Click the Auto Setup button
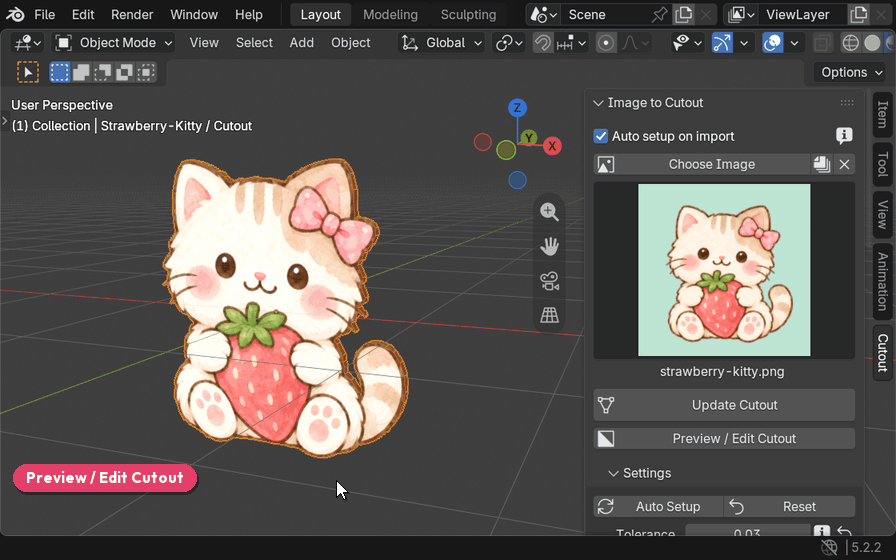Viewport: 896px width, 560px height. pyautogui.click(x=658, y=507)
